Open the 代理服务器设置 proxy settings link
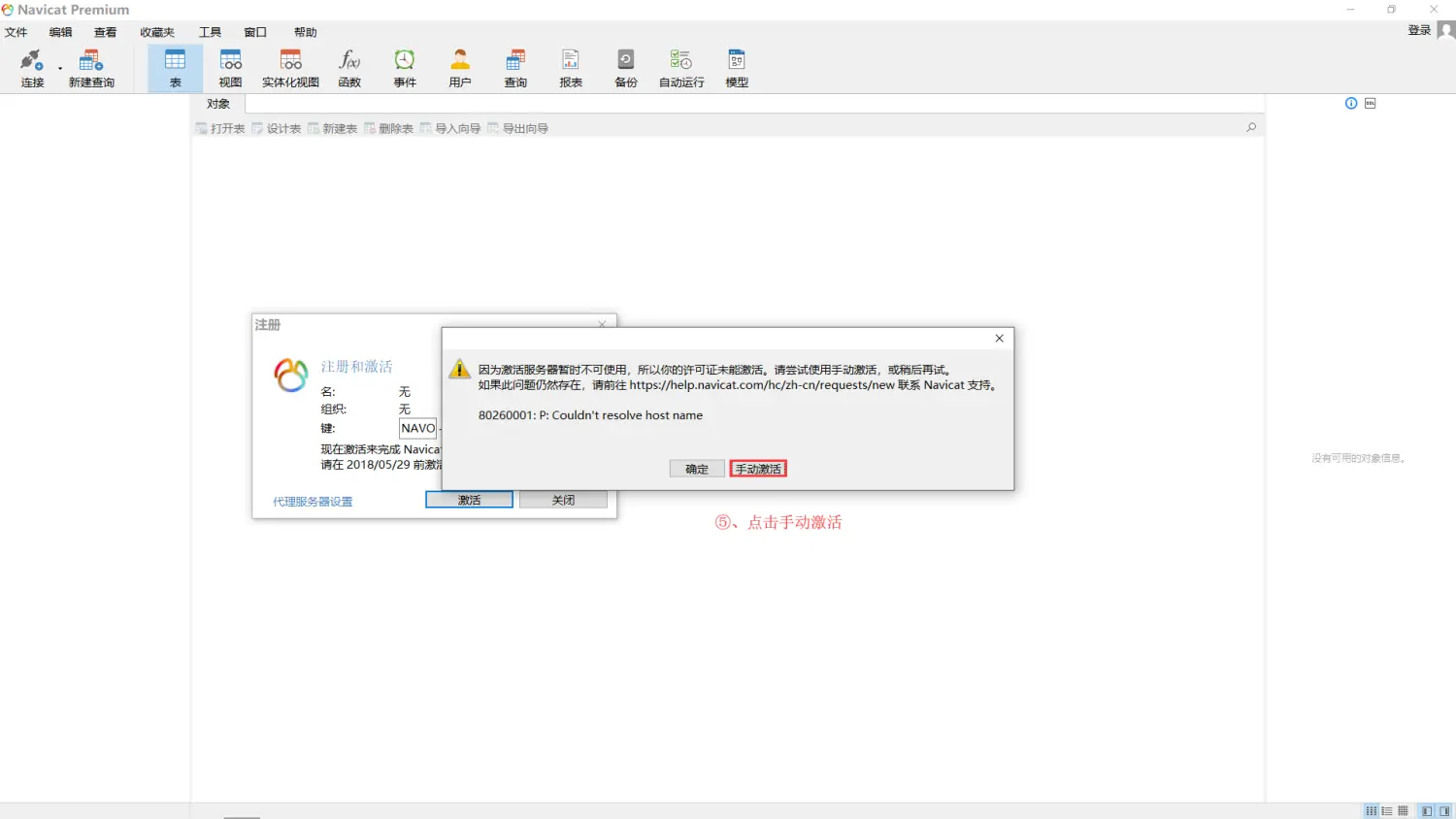The height and width of the screenshot is (819, 1456). [x=313, y=502]
